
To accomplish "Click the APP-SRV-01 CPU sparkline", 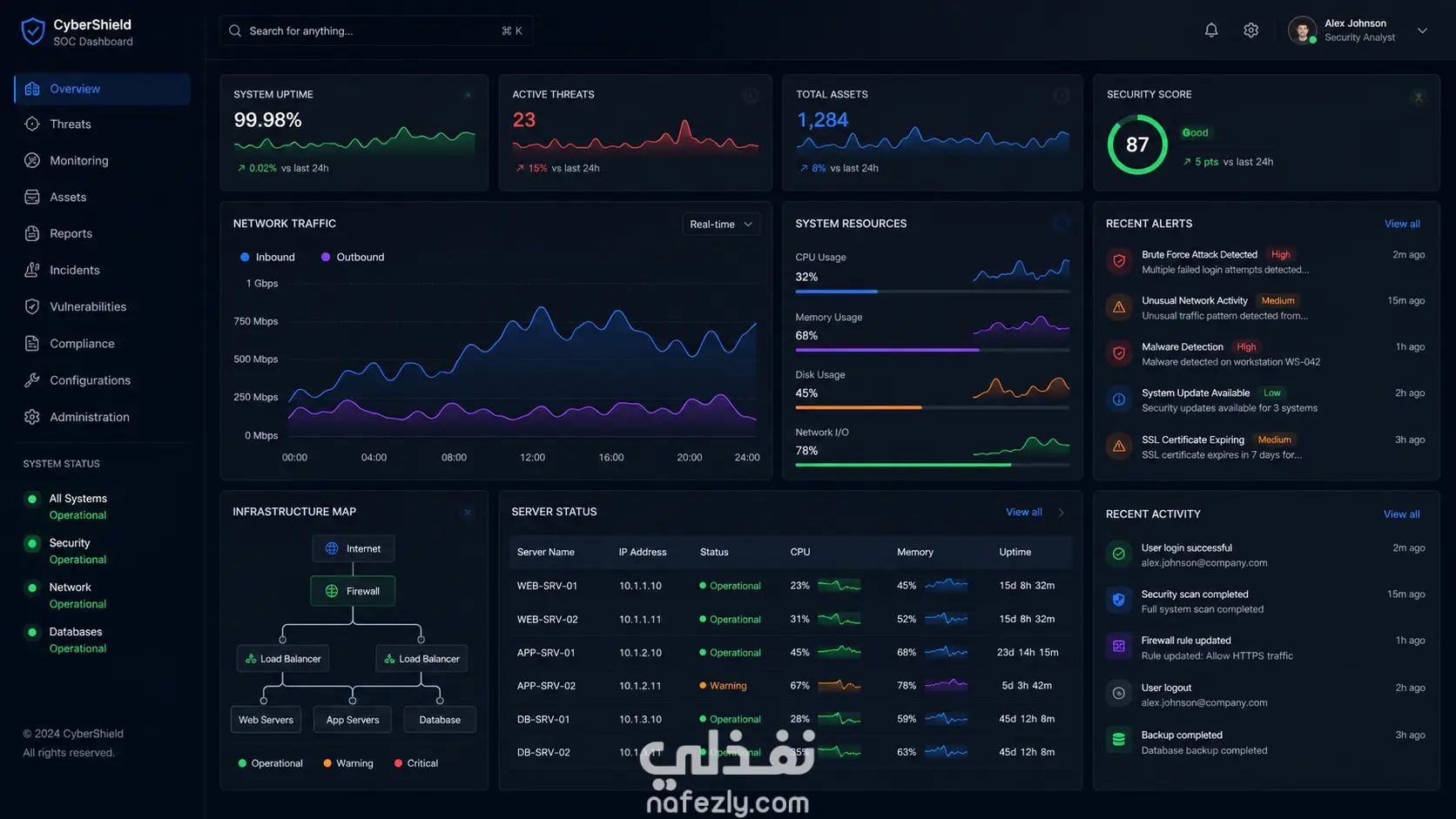I will (839, 652).
